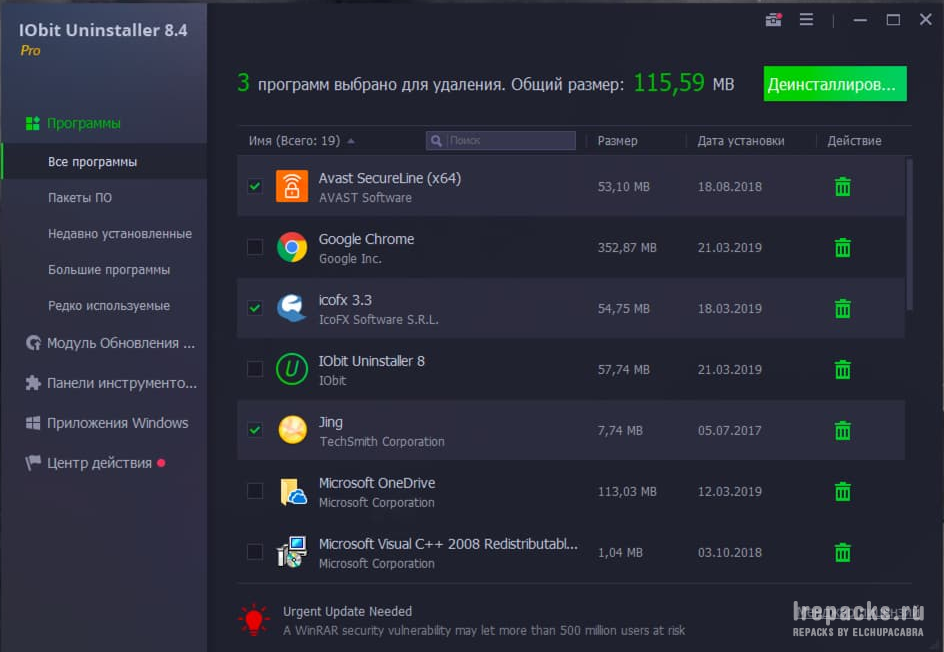Click the icofx application icon
Image resolution: width=944 pixels, height=652 pixels.
pos(292,308)
